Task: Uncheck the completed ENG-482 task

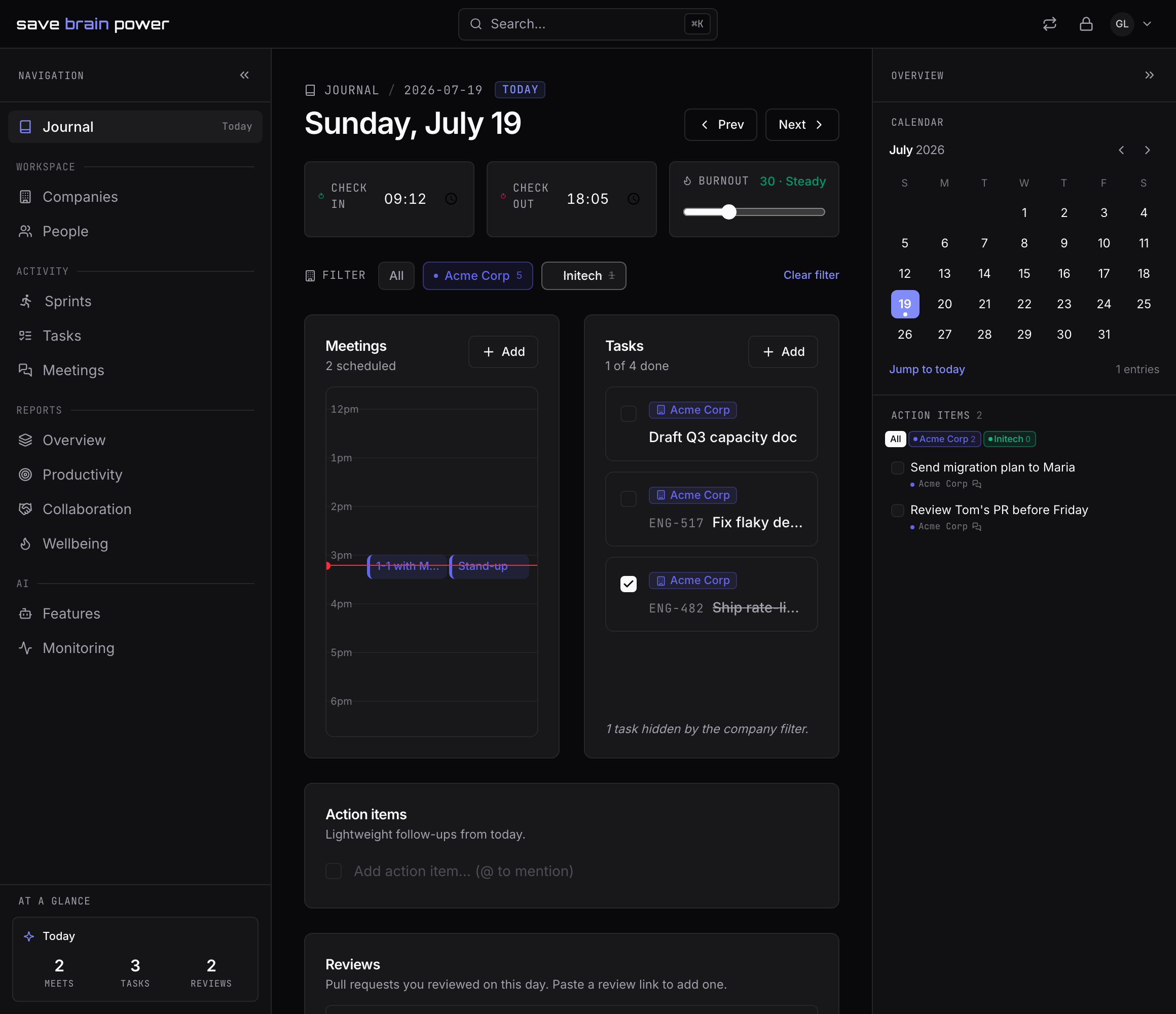Action: tap(628, 584)
